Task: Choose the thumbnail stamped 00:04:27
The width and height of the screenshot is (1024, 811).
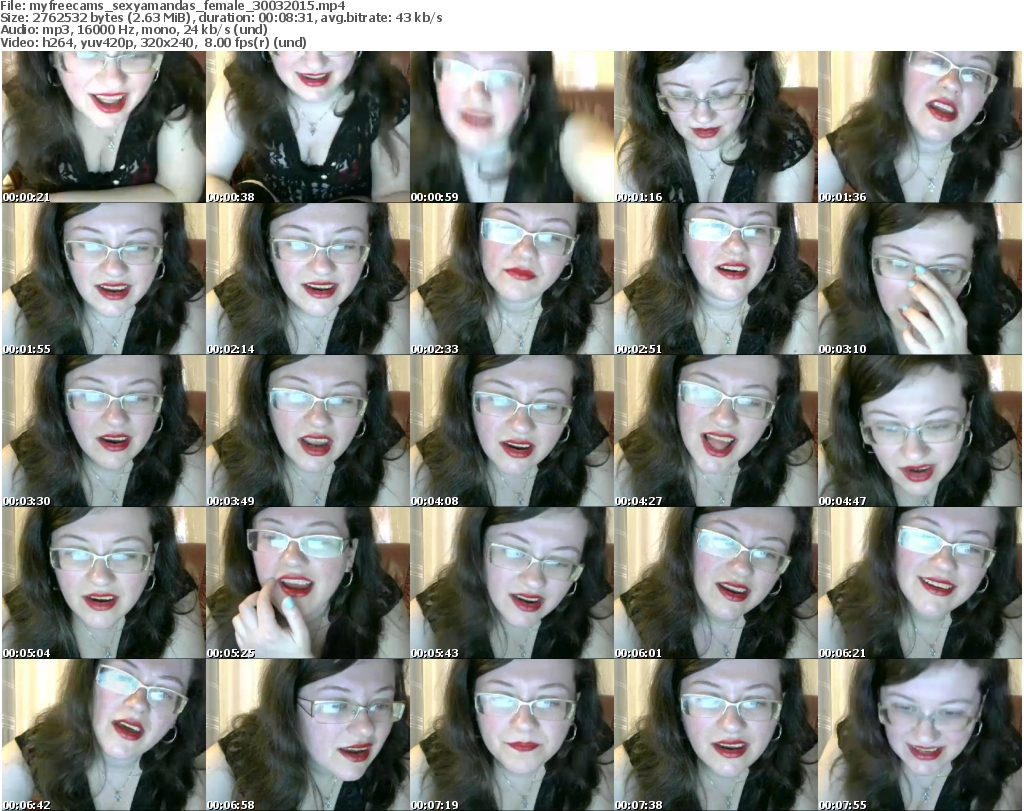Action: (716, 431)
